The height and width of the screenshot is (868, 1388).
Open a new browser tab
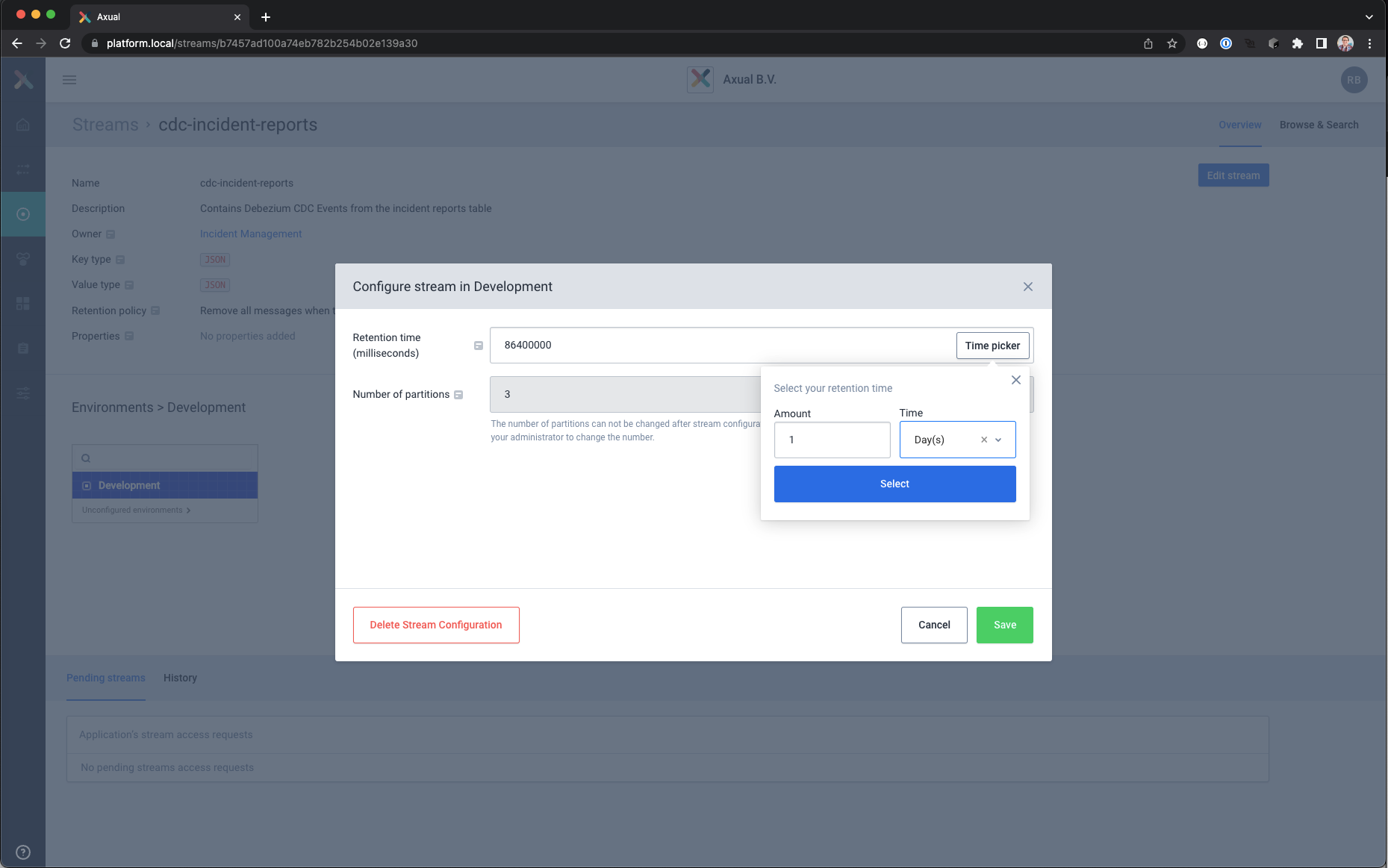266,16
